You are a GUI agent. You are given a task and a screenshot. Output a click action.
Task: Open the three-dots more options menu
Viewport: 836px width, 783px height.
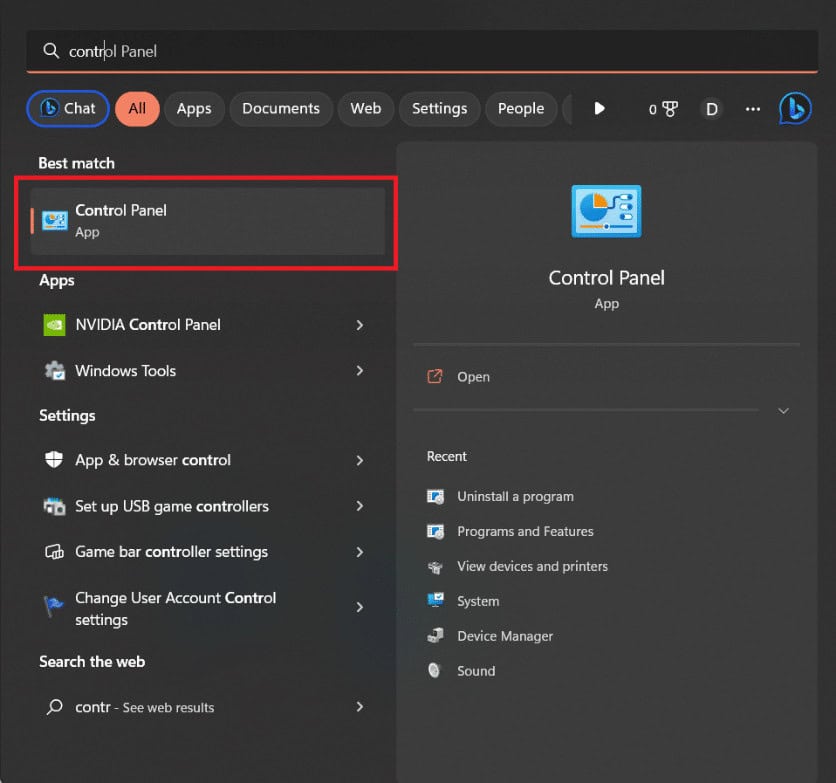[x=754, y=109]
